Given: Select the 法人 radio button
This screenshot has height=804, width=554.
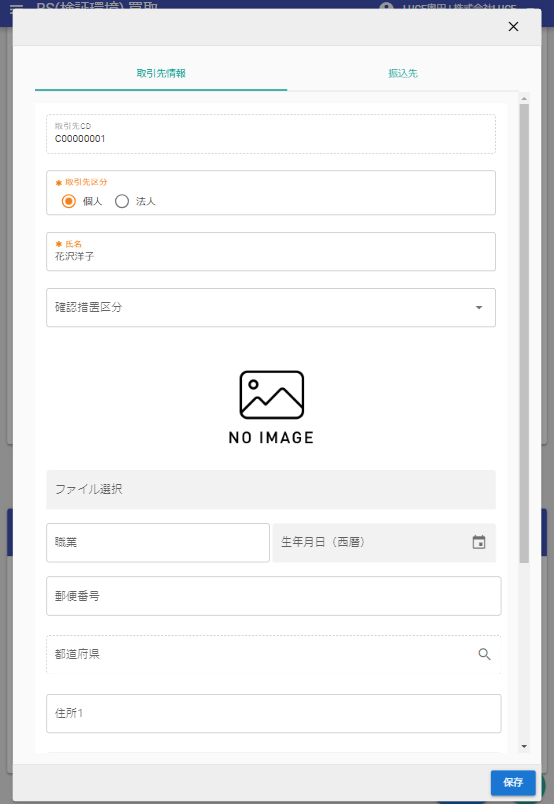Looking at the screenshot, I should (x=122, y=201).
